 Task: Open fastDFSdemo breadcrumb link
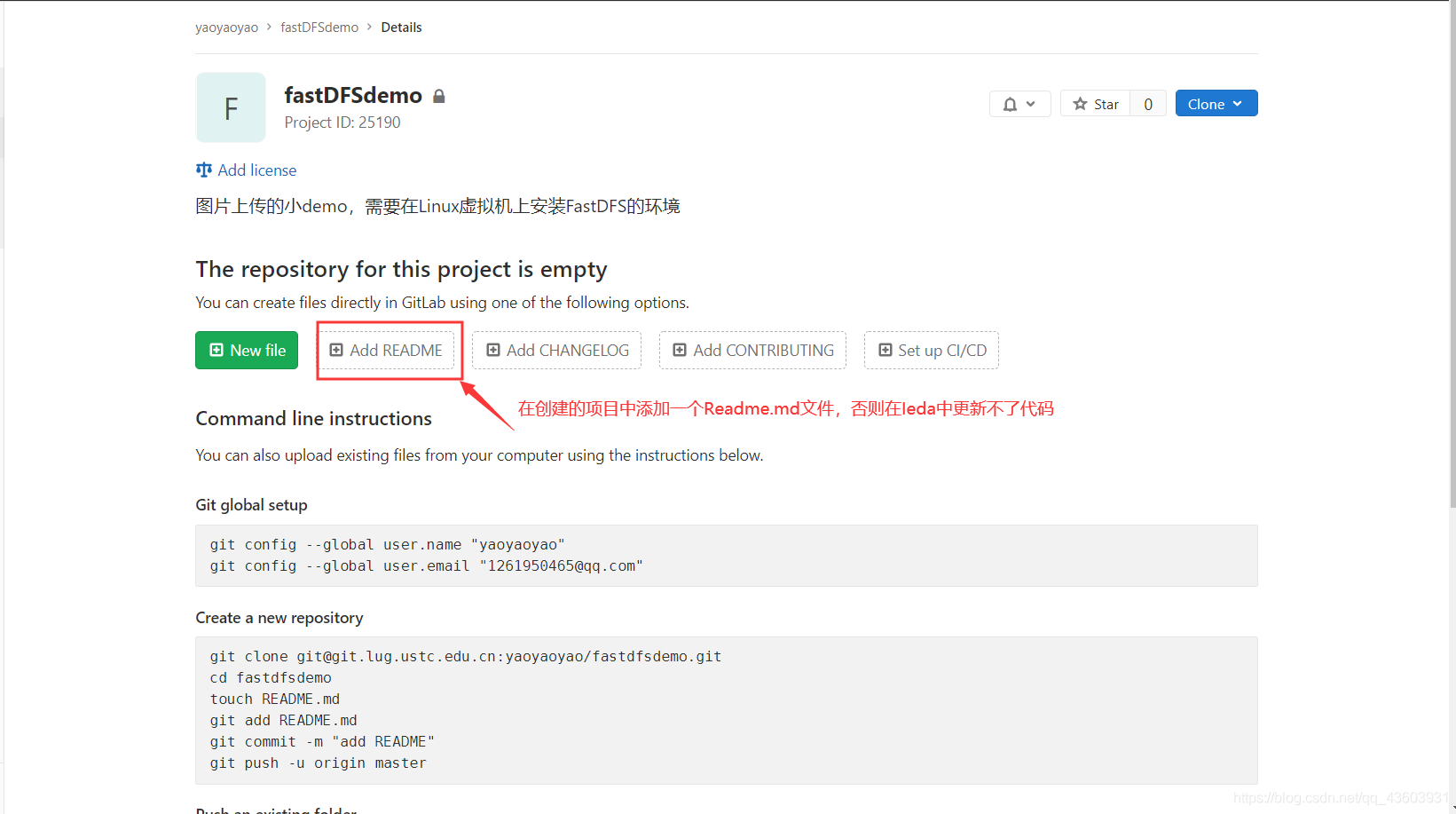[x=319, y=28]
